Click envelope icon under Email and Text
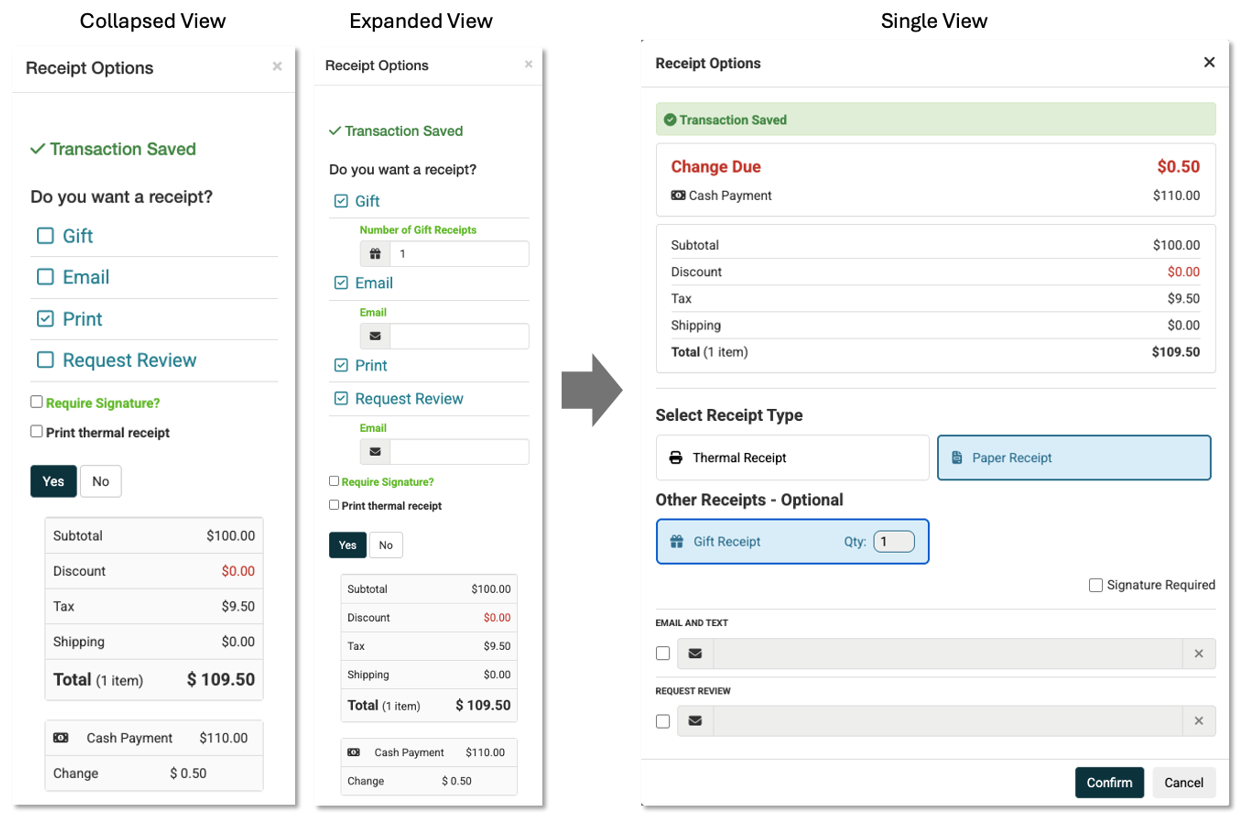 coord(695,654)
